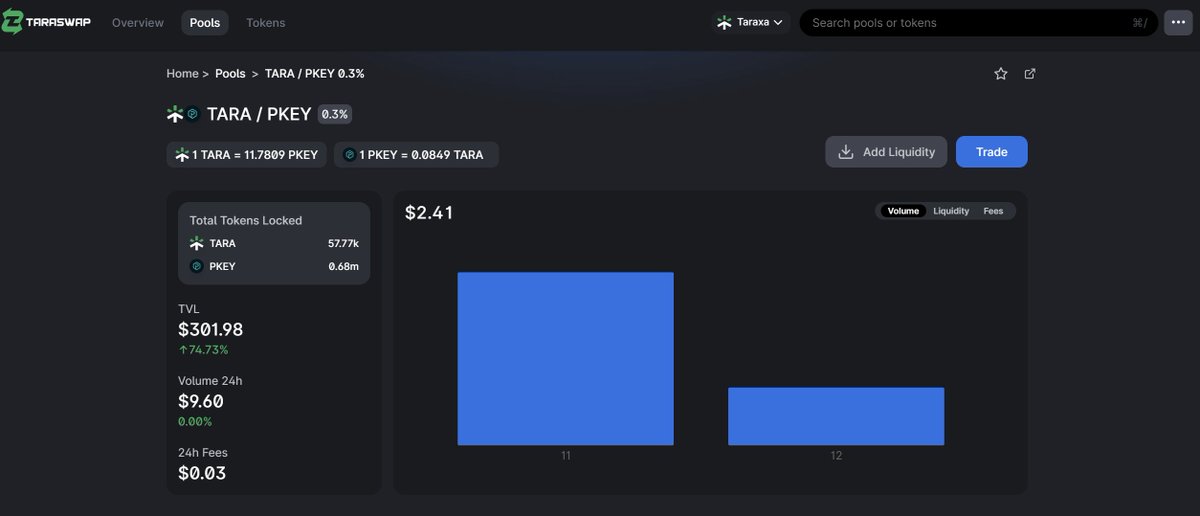Click the Volume 24h value $9.60
Viewport: 1200px width, 516px height.
click(200, 401)
